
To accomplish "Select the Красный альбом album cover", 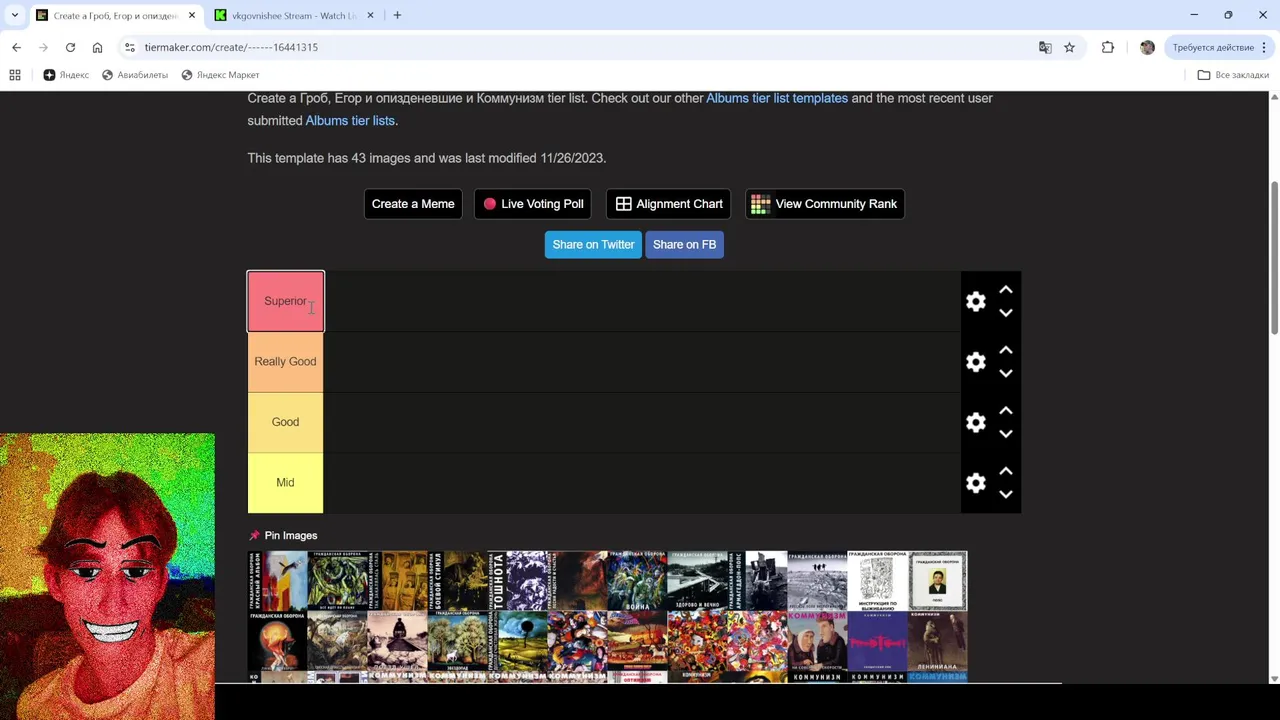I will 278,581.
